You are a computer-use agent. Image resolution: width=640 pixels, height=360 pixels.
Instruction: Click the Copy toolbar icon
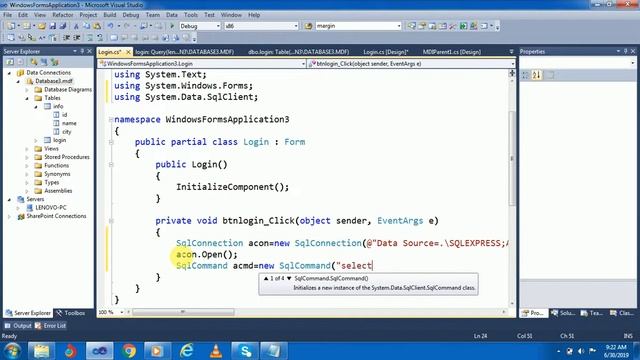point(87,26)
